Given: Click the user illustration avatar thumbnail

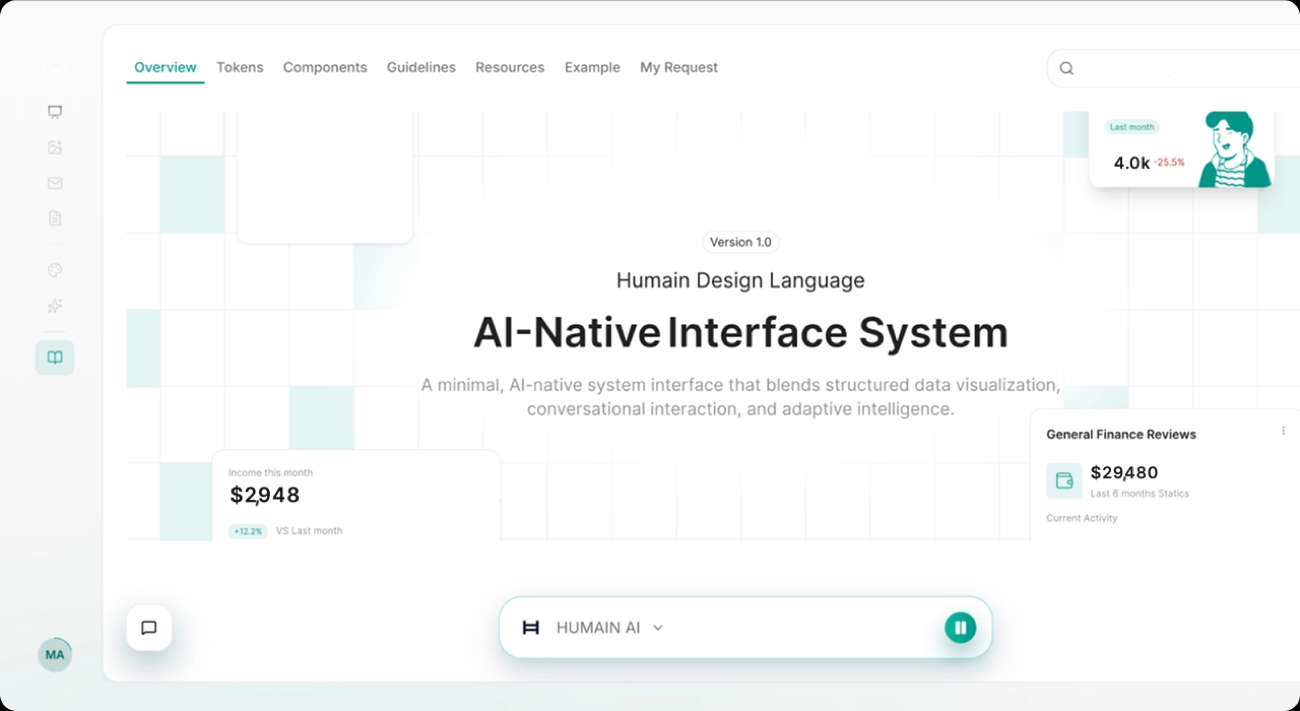Looking at the screenshot, I should pyautogui.click(x=1236, y=149).
